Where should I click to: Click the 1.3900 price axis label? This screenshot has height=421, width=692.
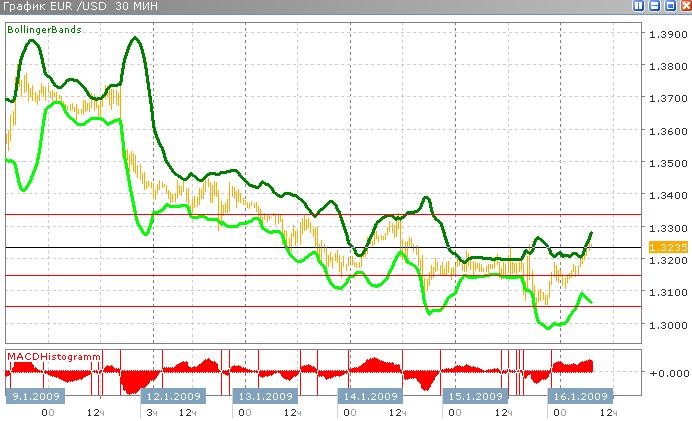pyautogui.click(x=665, y=35)
